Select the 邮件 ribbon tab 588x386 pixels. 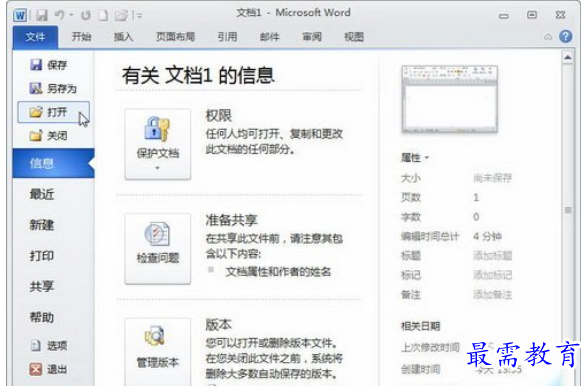point(270,37)
